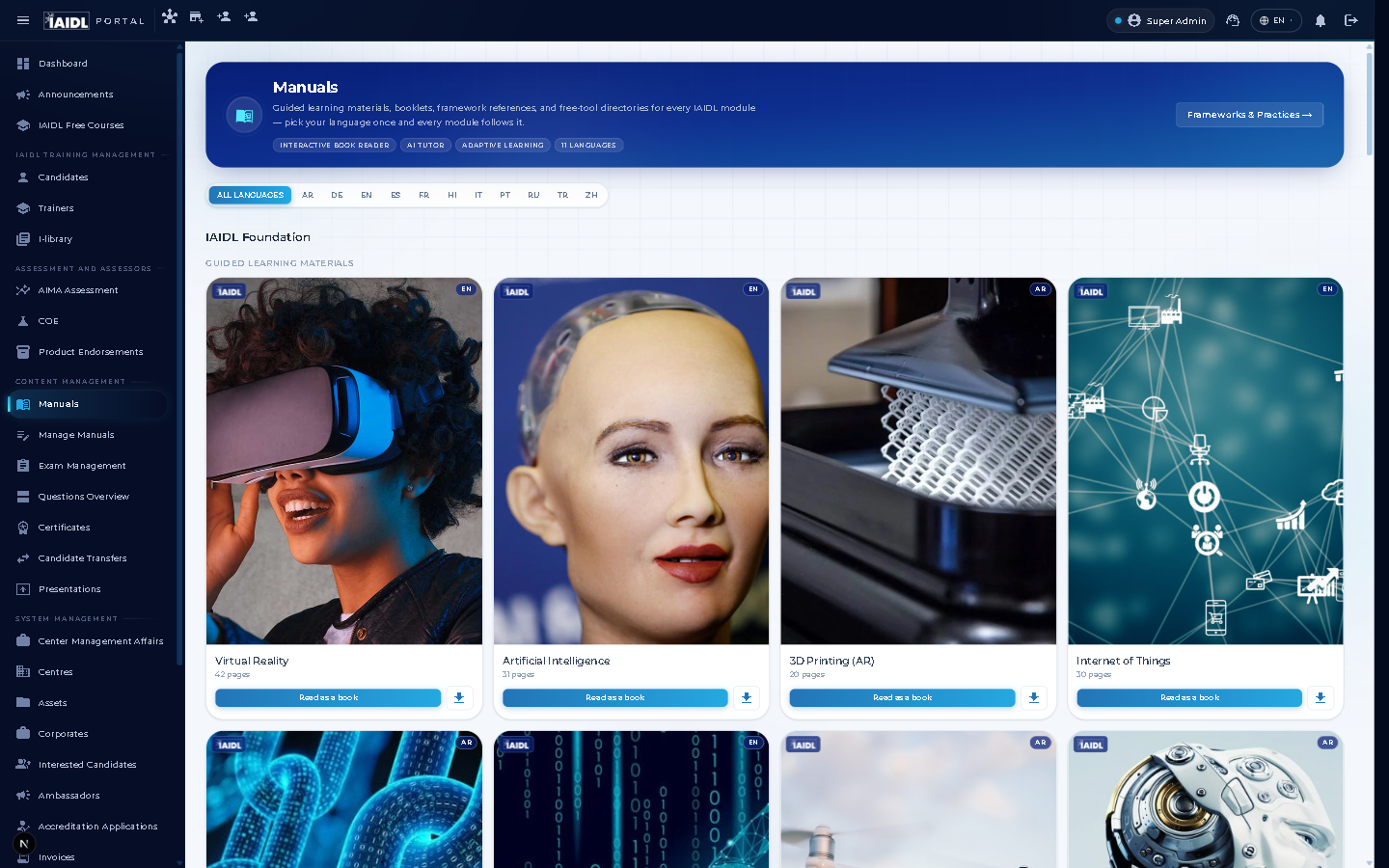This screenshot has width=1389, height=868.
Task: Download the Virtual Reality manual
Action: [459, 697]
